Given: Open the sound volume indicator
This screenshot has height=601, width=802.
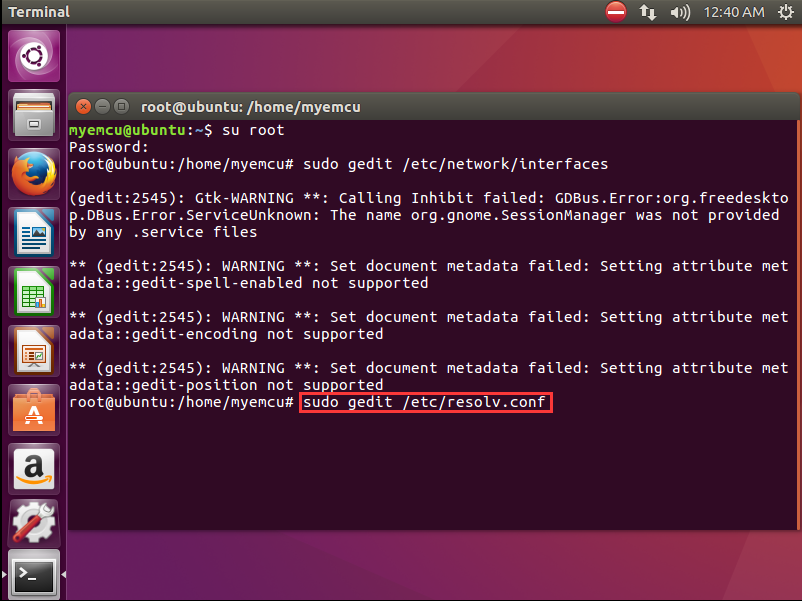Looking at the screenshot, I should (x=680, y=12).
